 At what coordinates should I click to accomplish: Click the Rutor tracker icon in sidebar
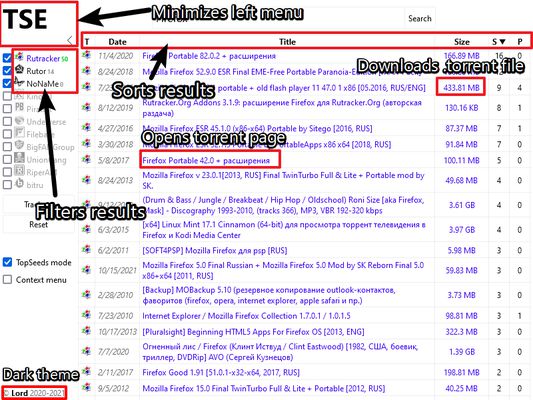pos(20,70)
